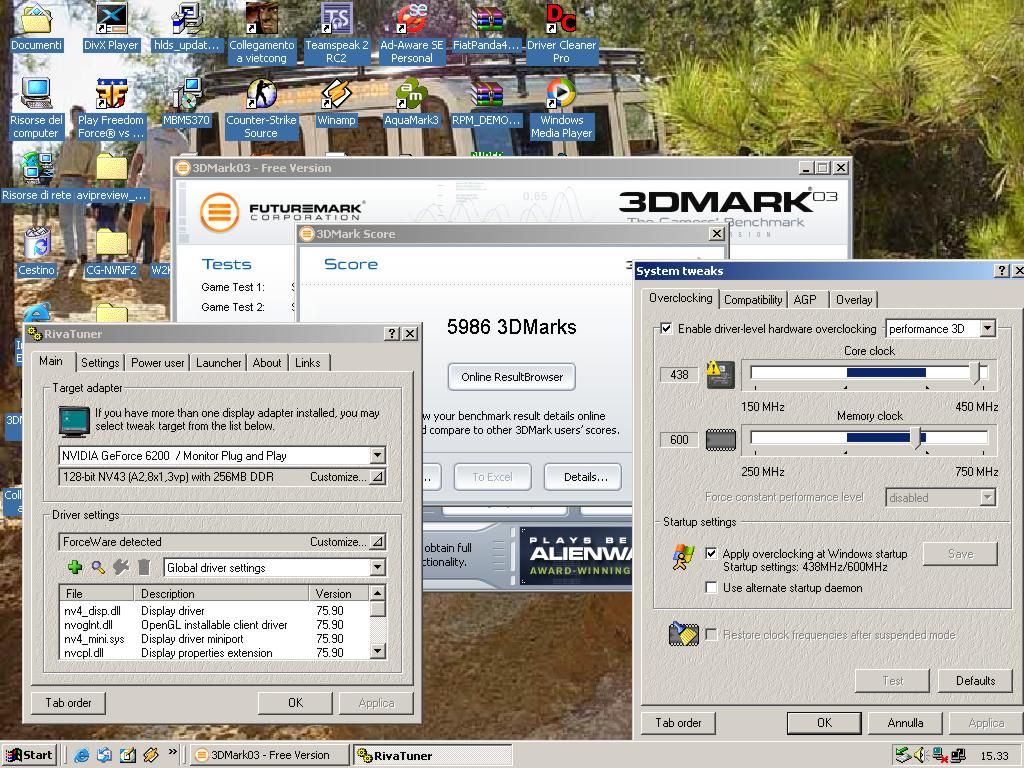
Task: Open the Links tab in RivaTuner
Action: [x=308, y=362]
